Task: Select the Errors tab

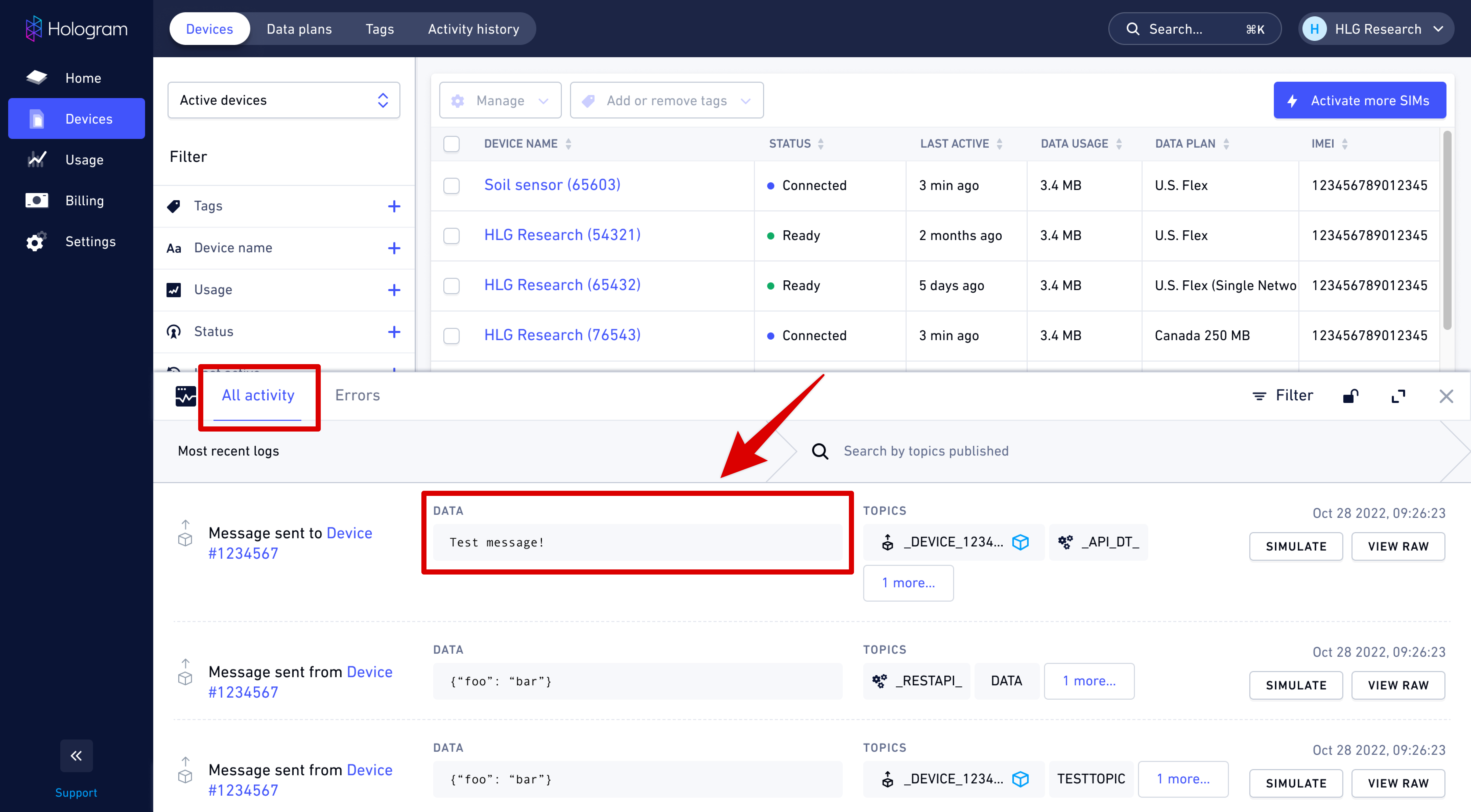Action: tap(358, 396)
